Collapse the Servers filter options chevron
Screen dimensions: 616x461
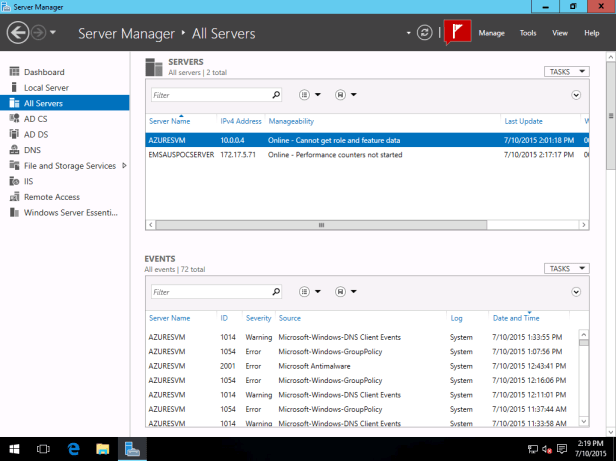coord(576,95)
